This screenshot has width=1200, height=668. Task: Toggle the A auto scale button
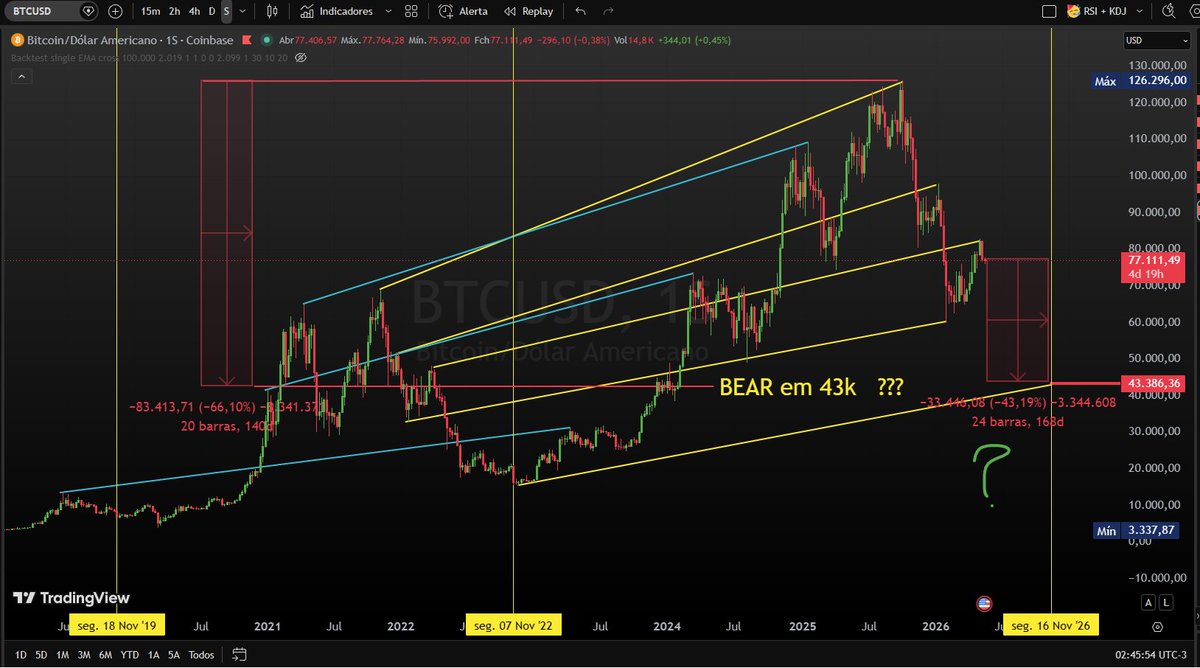click(1146, 602)
